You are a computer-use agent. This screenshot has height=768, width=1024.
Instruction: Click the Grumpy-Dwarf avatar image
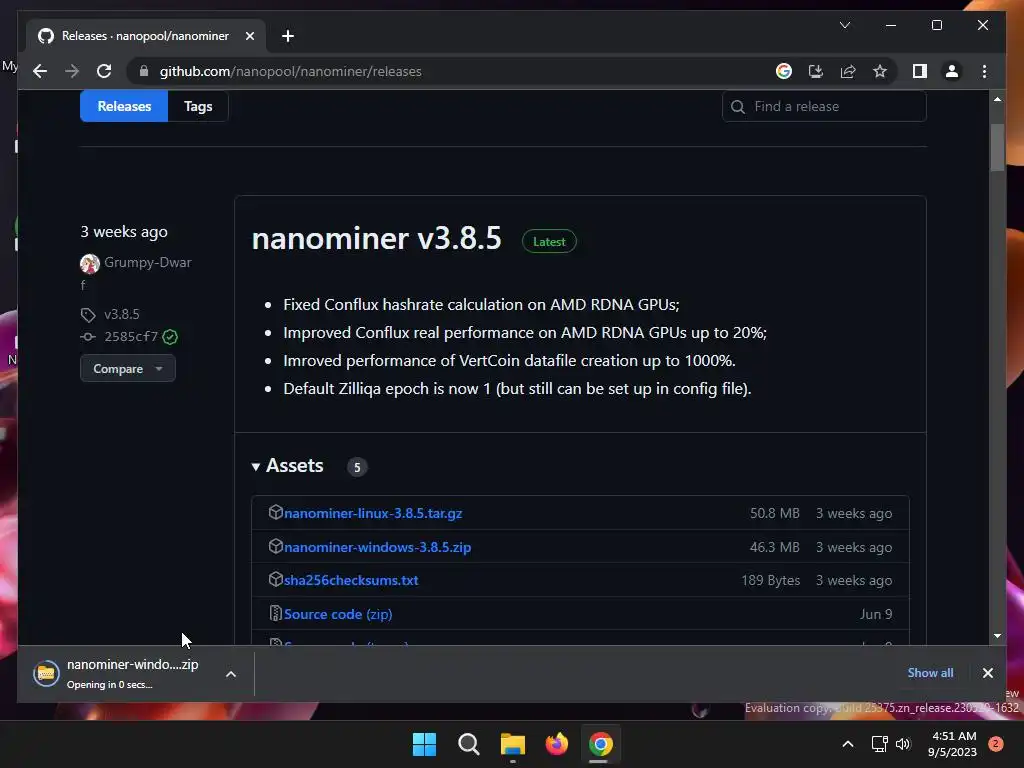(x=89, y=263)
